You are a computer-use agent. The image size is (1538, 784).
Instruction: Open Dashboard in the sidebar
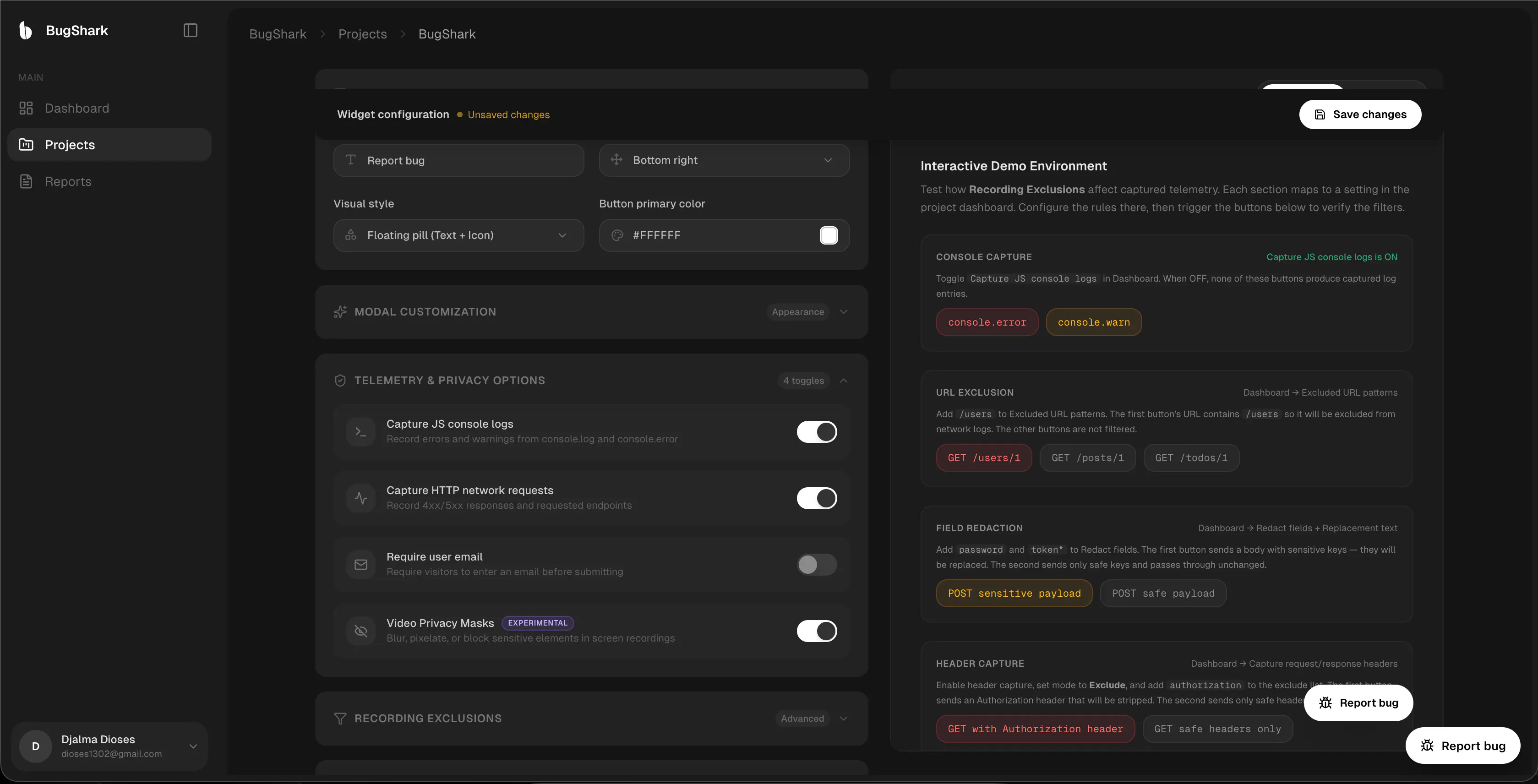(109, 108)
